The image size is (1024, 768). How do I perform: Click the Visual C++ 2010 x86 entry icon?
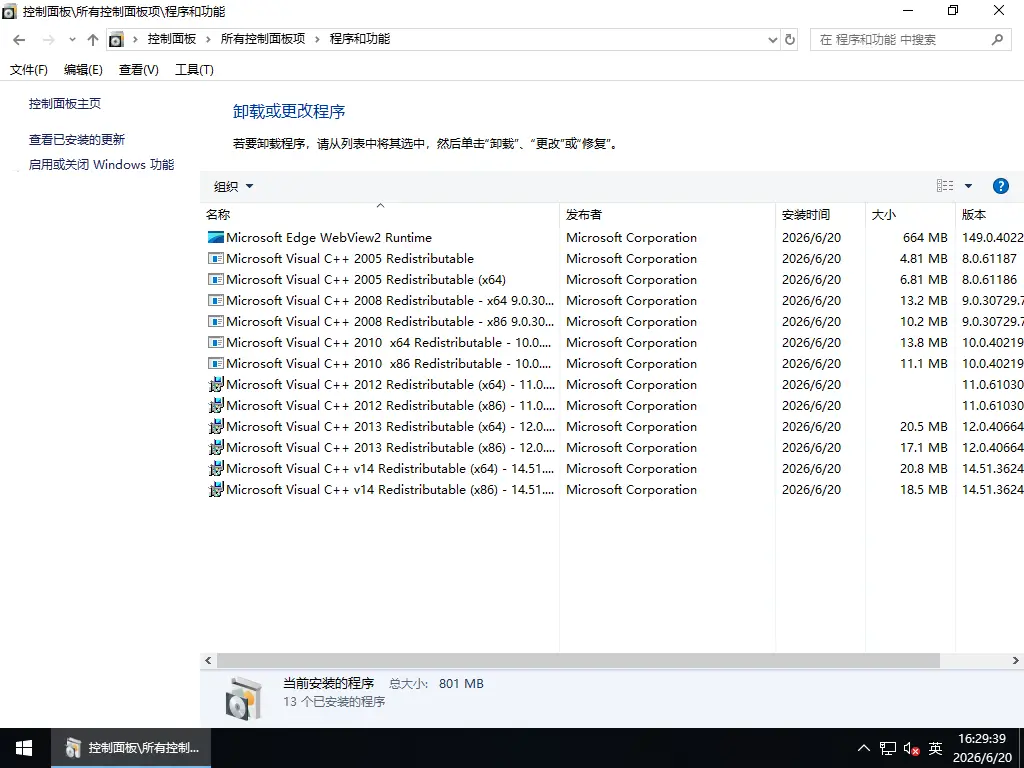pos(216,363)
